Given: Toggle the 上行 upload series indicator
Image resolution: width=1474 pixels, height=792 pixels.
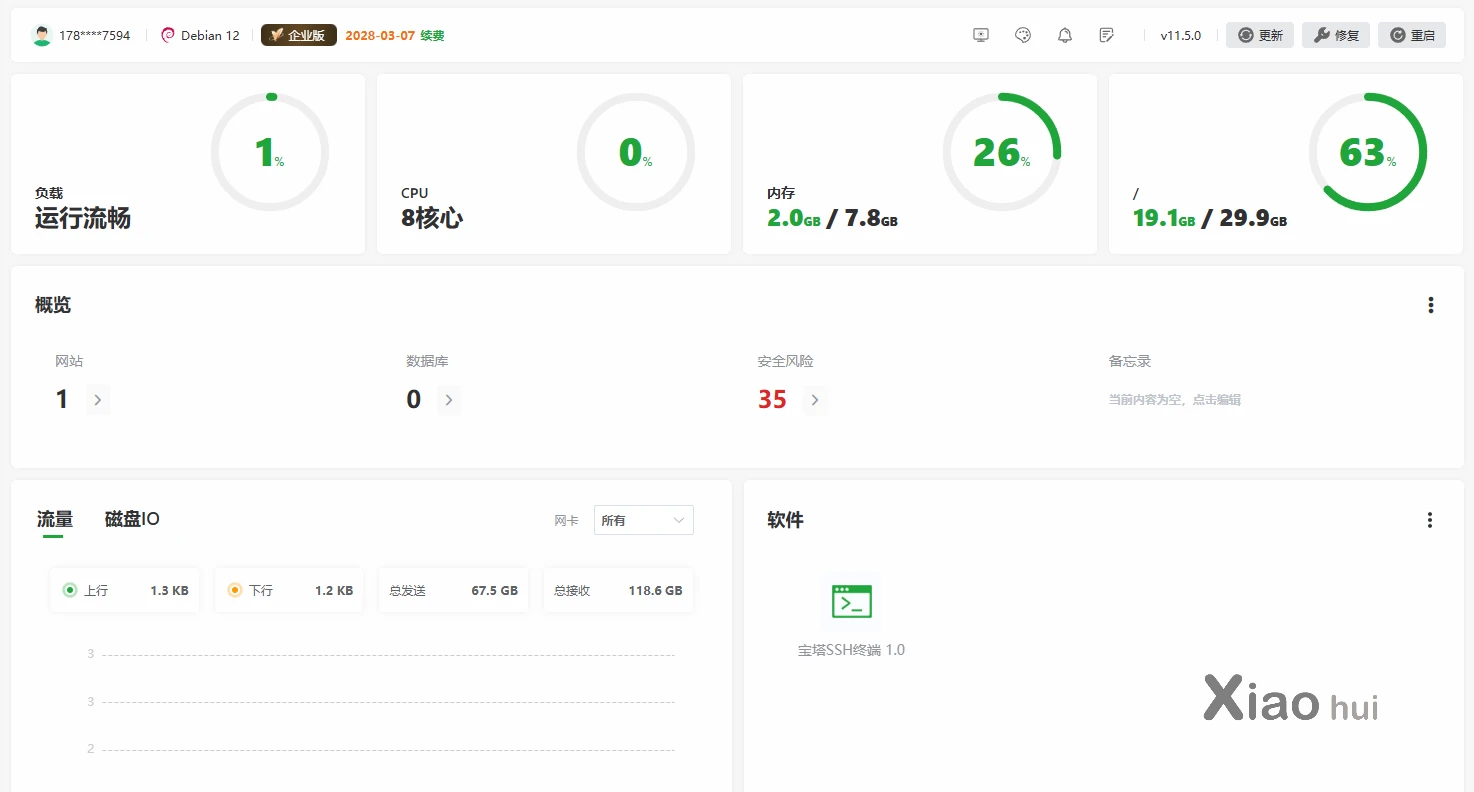Looking at the screenshot, I should click(x=70, y=590).
